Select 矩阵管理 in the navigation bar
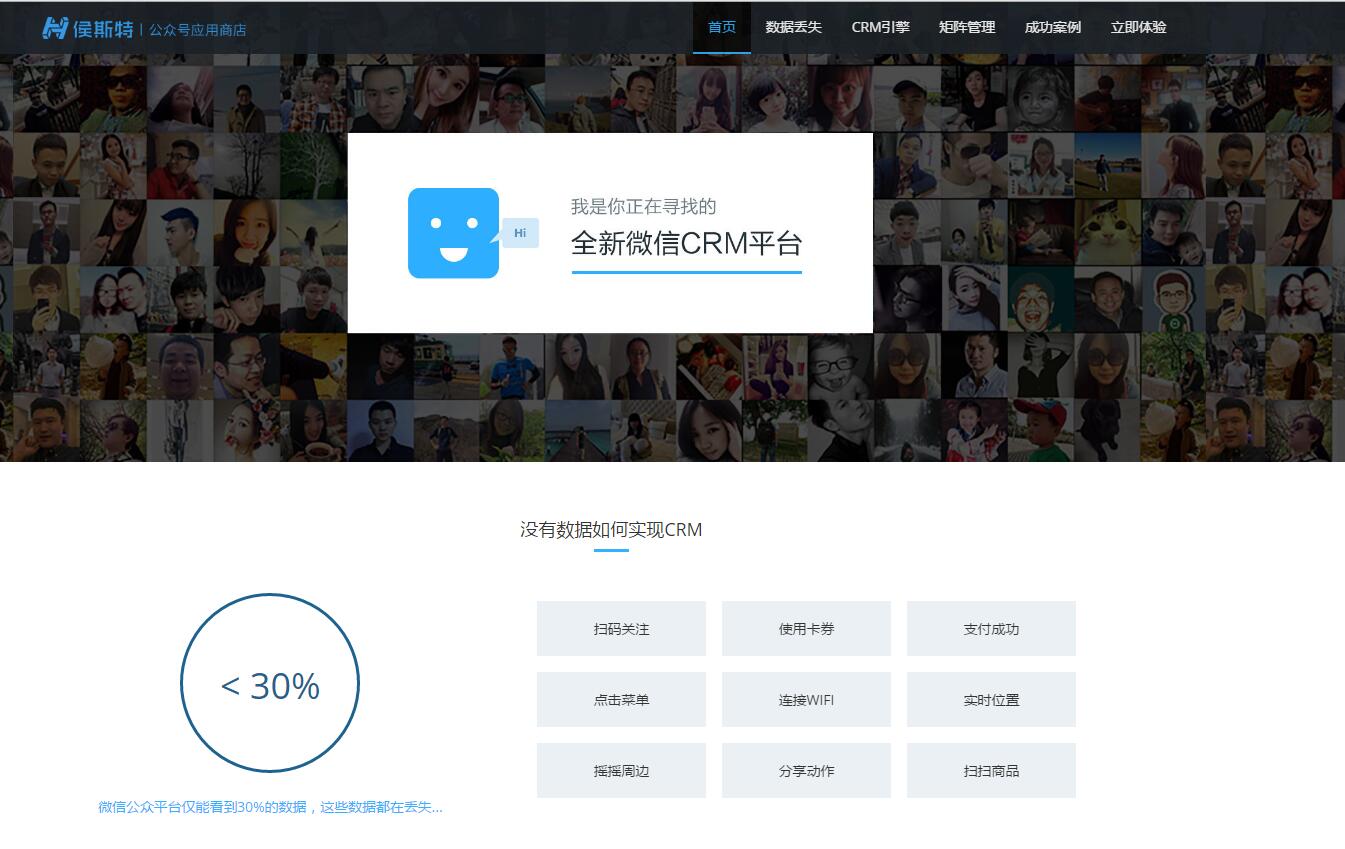This screenshot has width=1345, height=849. [967, 27]
